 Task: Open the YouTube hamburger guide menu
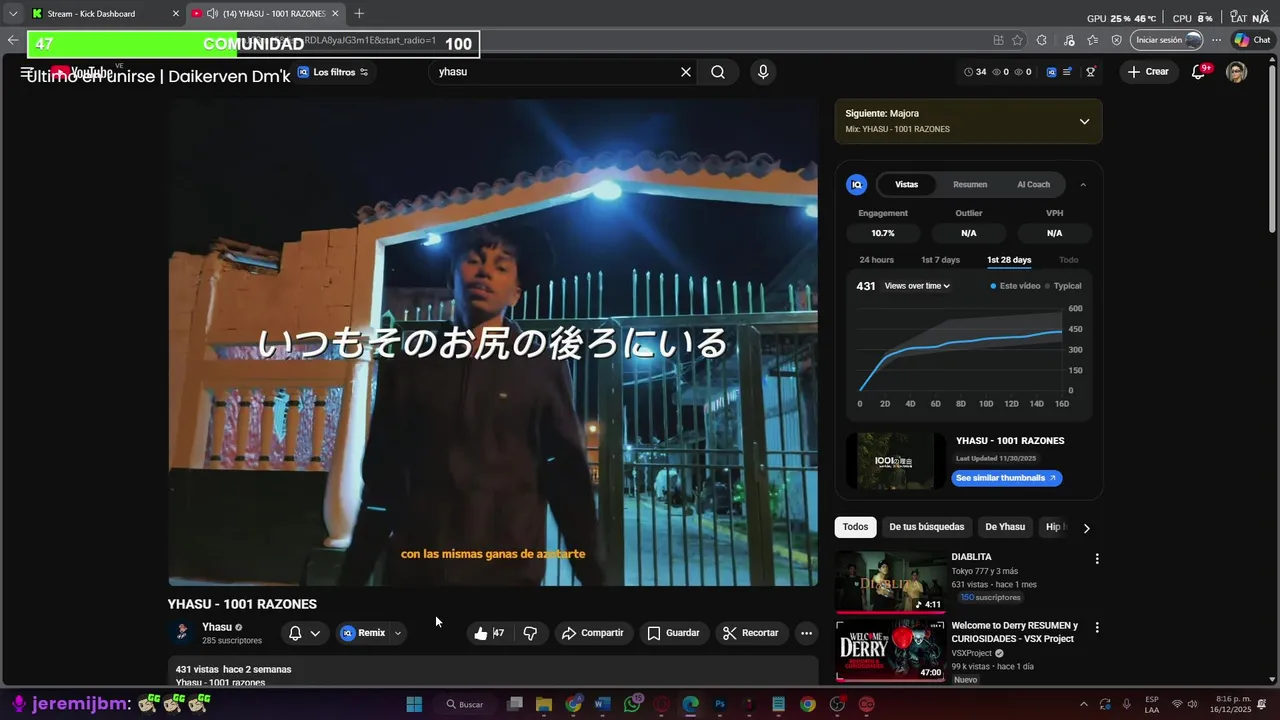click(x=27, y=72)
